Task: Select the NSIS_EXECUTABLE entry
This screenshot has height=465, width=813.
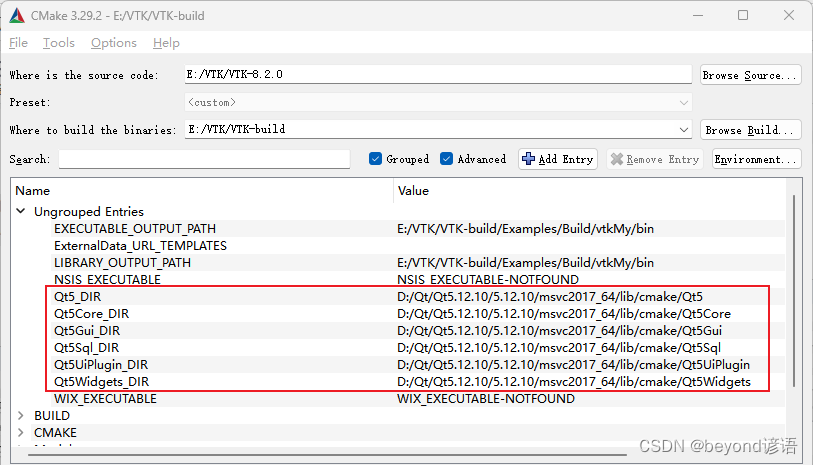Action: coord(107,279)
